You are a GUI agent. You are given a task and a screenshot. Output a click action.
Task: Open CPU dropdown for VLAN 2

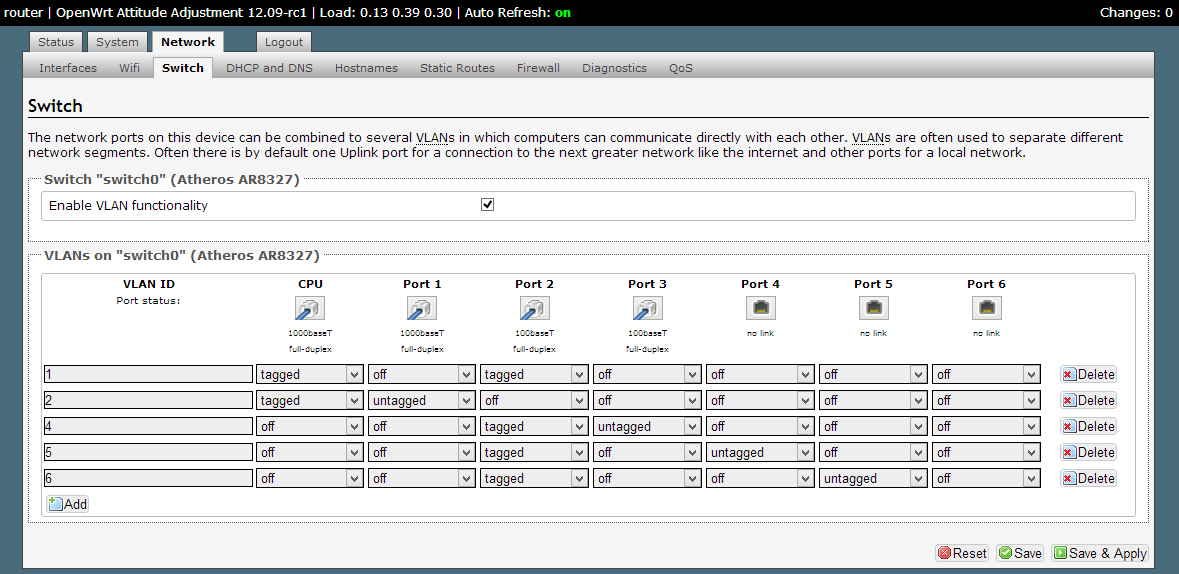coord(310,400)
